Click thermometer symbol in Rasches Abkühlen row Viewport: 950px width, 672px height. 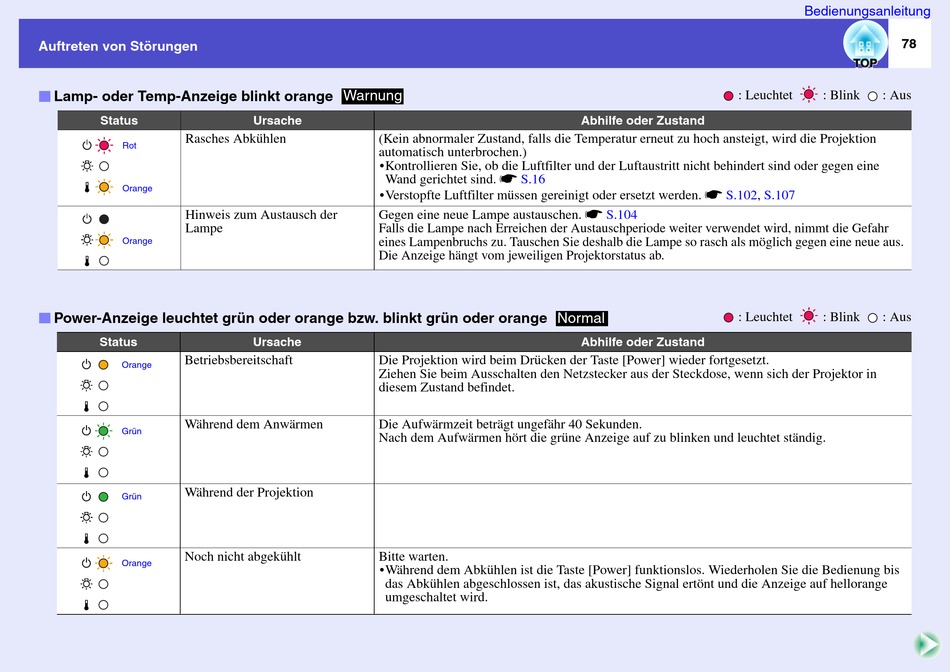[x=87, y=187]
